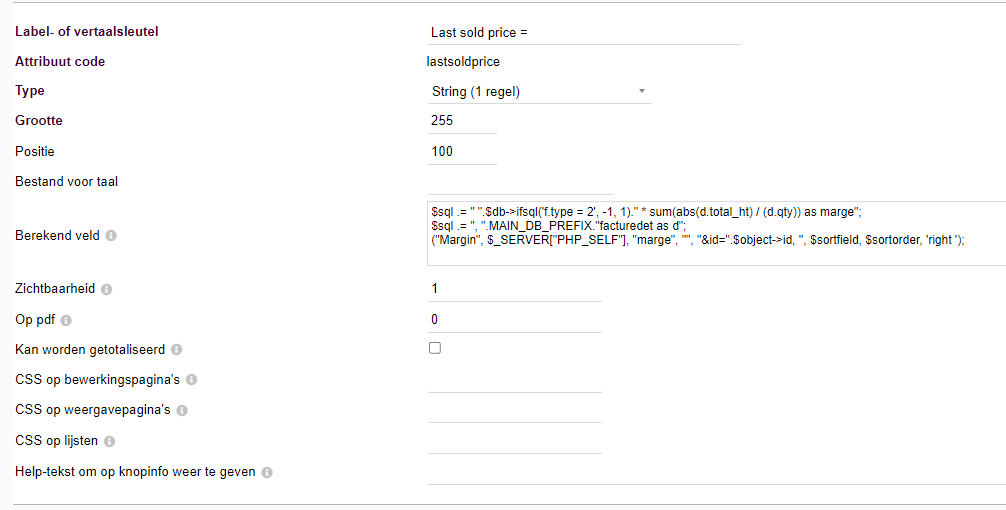Click info icon next to CSS op bewerkingspagina's
1006x510 pixels.
tap(192, 380)
